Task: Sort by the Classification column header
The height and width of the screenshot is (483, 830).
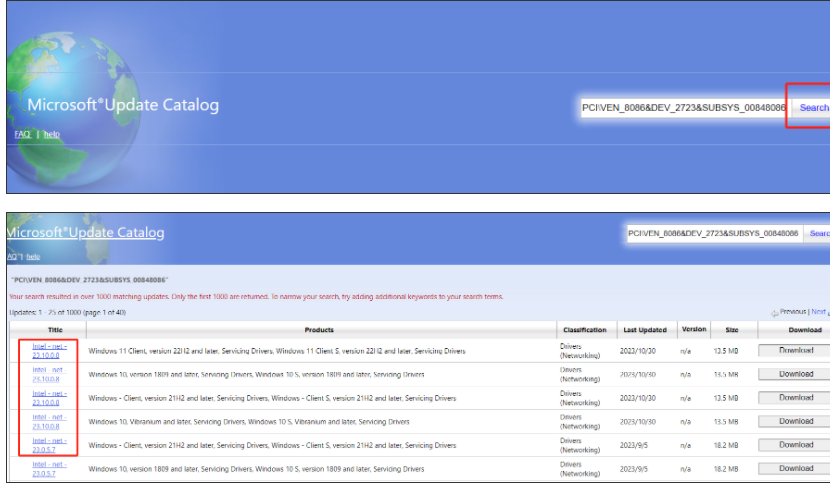Action: (585, 330)
